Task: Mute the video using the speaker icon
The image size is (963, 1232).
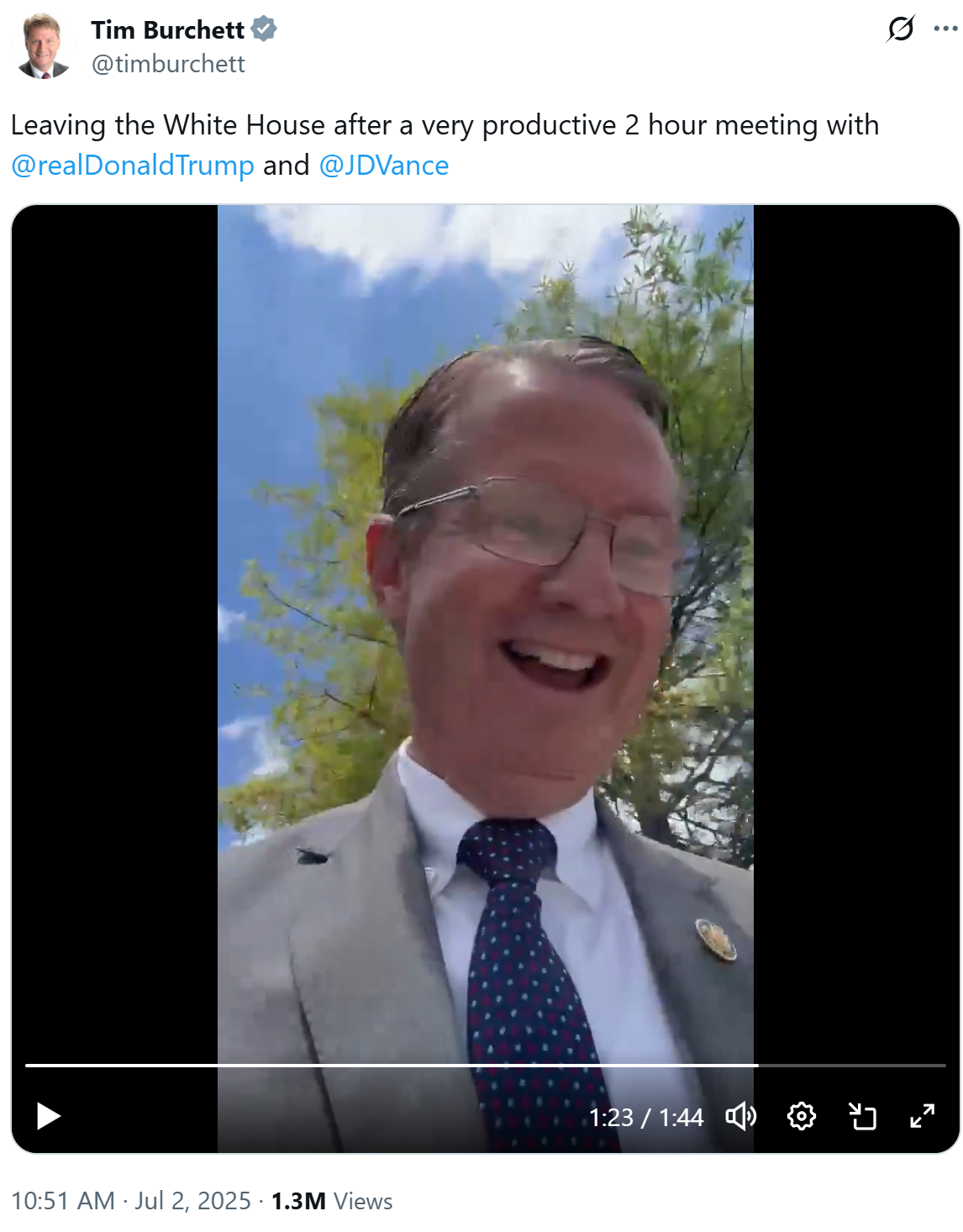Action: (741, 1116)
